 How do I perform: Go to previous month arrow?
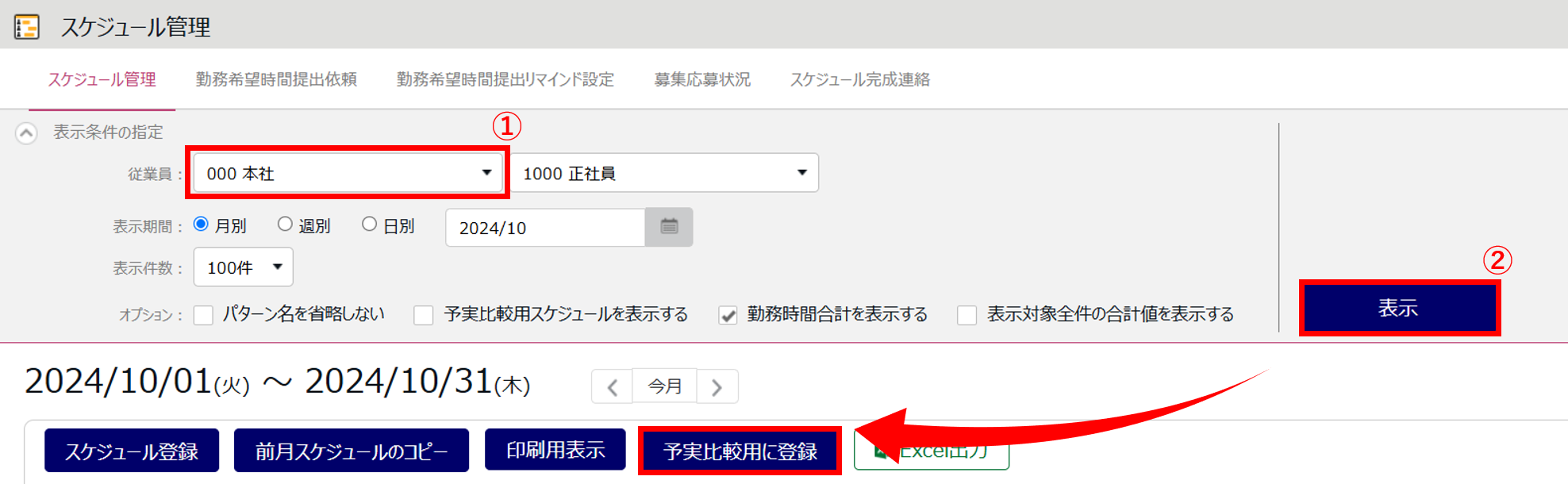[x=612, y=386]
